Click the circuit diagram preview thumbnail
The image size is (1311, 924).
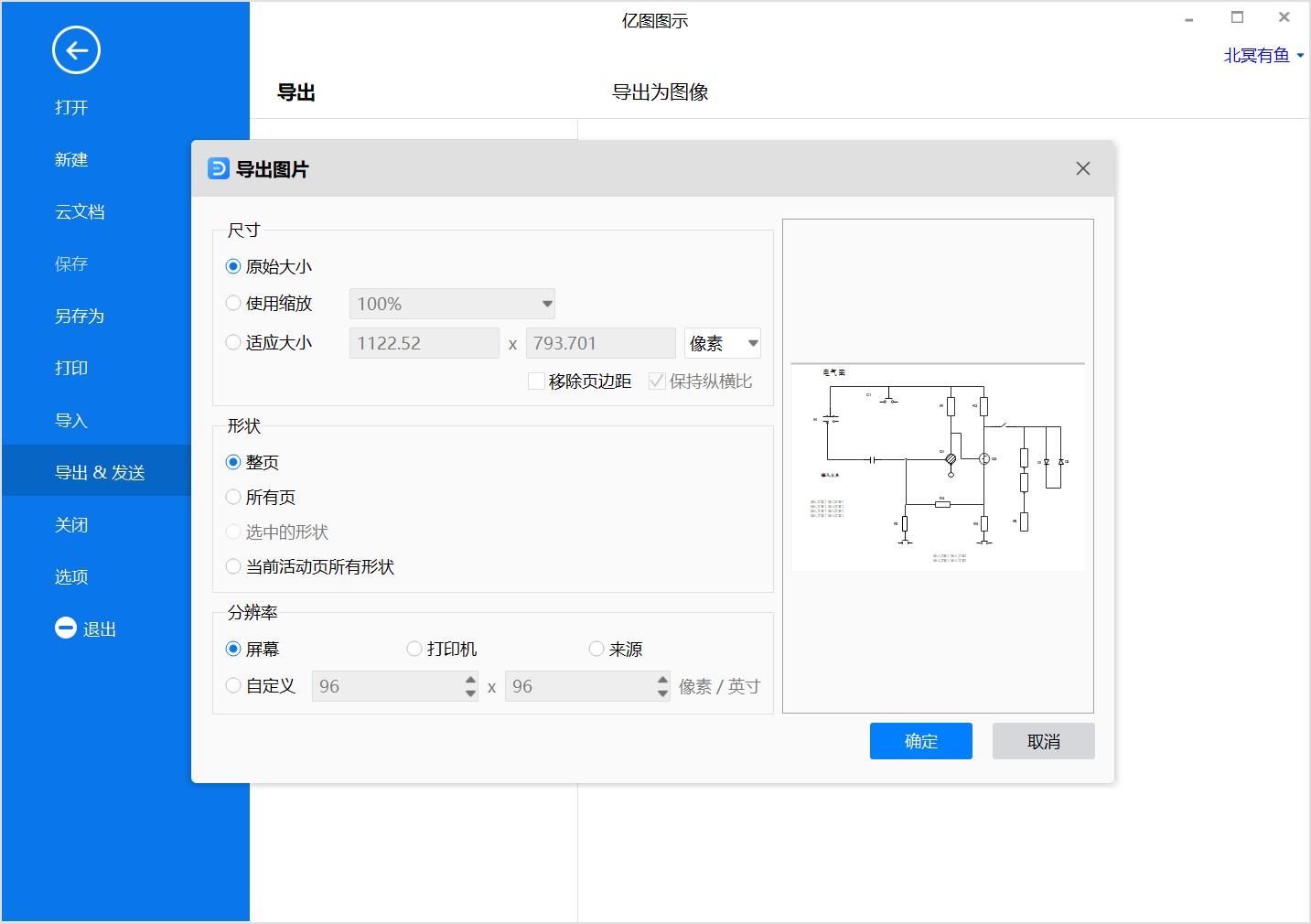(x=938, y=467)
